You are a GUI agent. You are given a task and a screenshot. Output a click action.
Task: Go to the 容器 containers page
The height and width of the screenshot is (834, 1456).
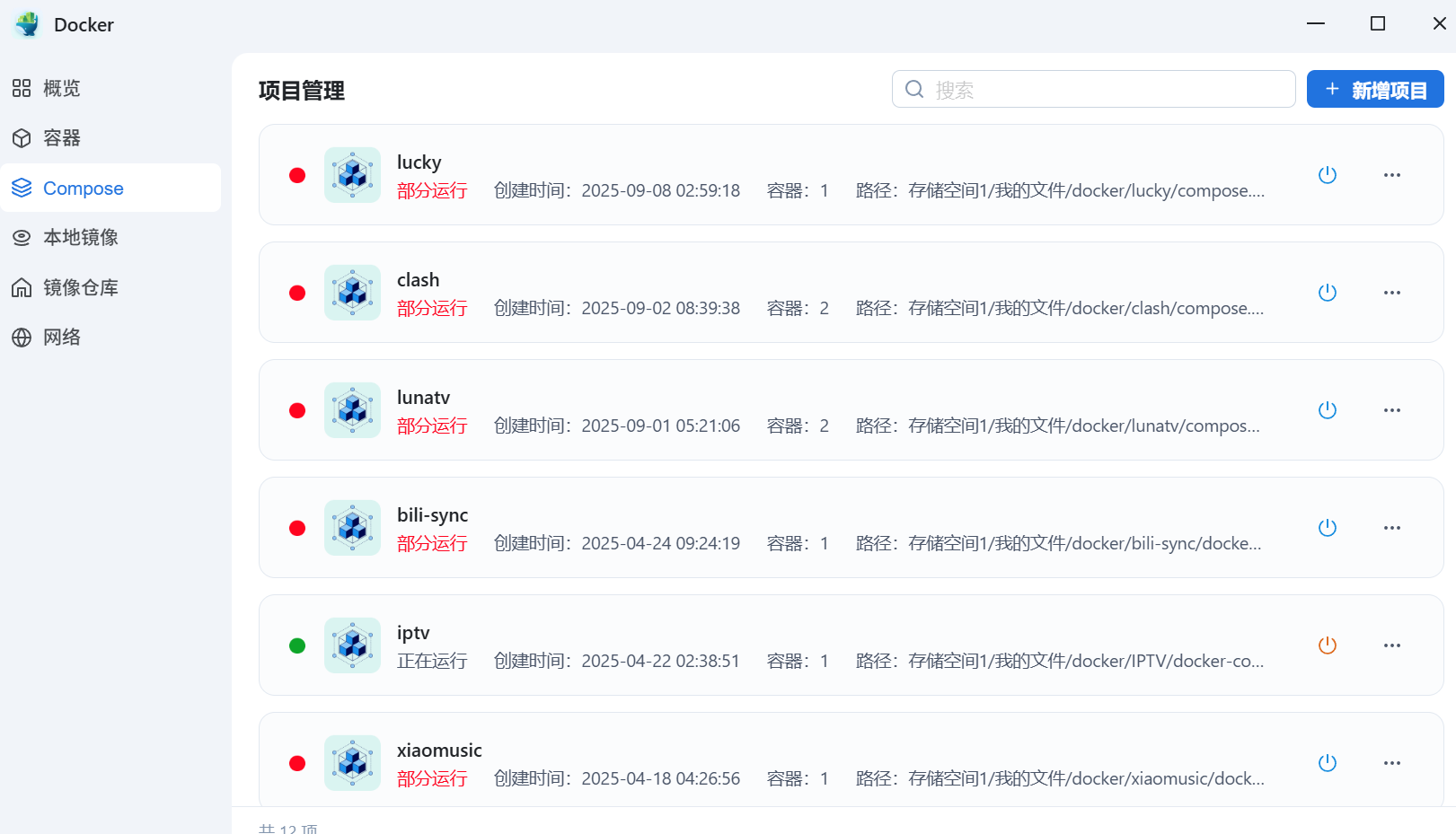[x=110, y=137]
